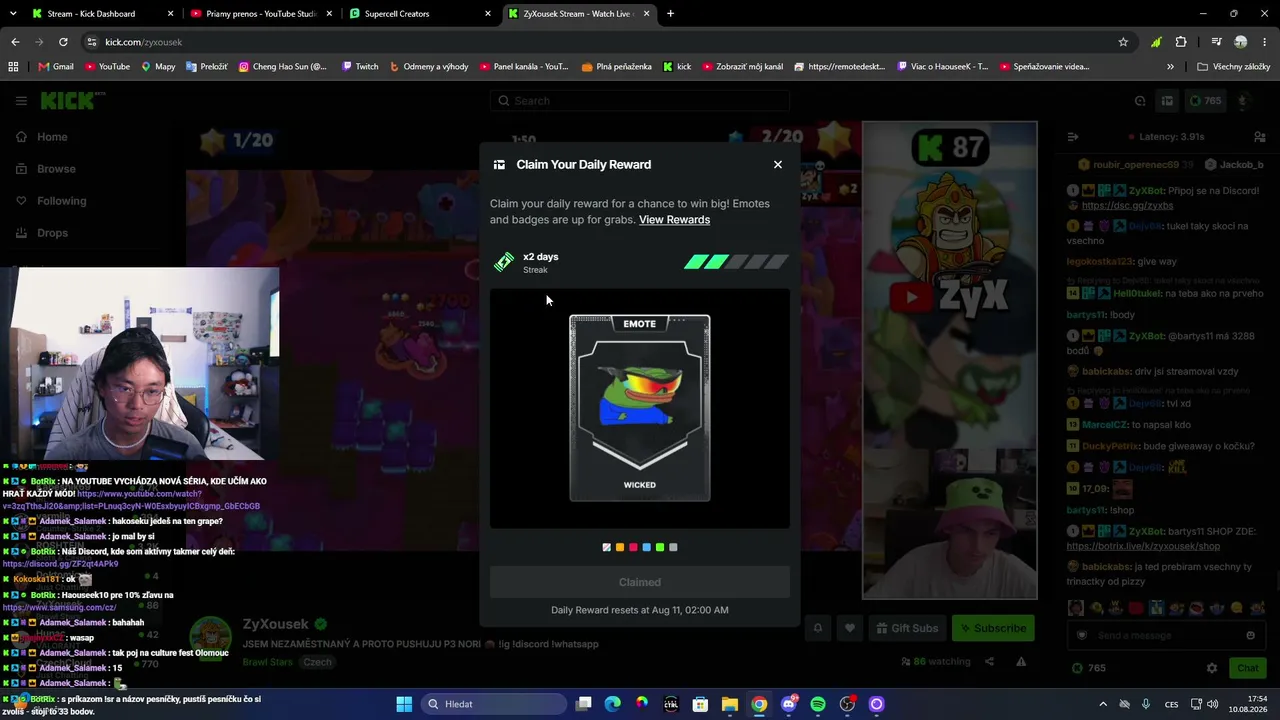Open File Explorer from the taskbar
The image size is (1280, 720).
pos(730,704)
